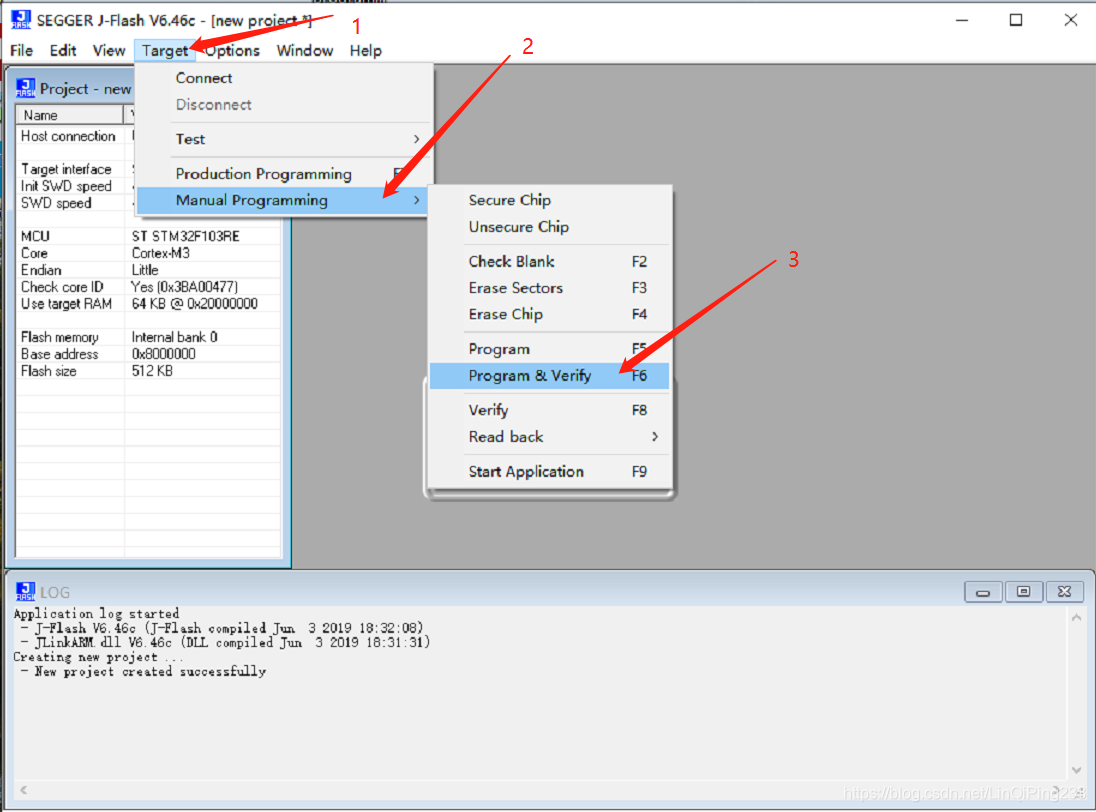Choose Program entry in submenu
The image size is (1096, 812).
point(549,349)
